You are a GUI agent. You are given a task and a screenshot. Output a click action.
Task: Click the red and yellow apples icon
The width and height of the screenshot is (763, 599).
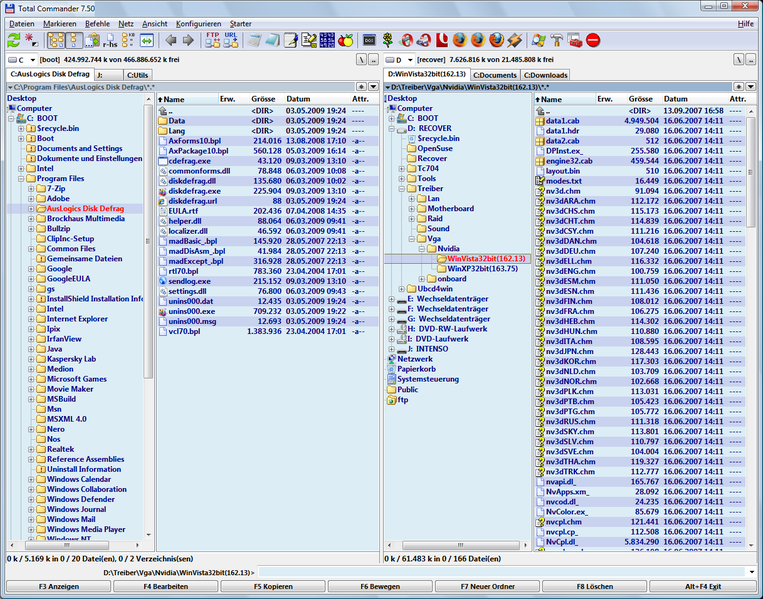tap(345, 40)
